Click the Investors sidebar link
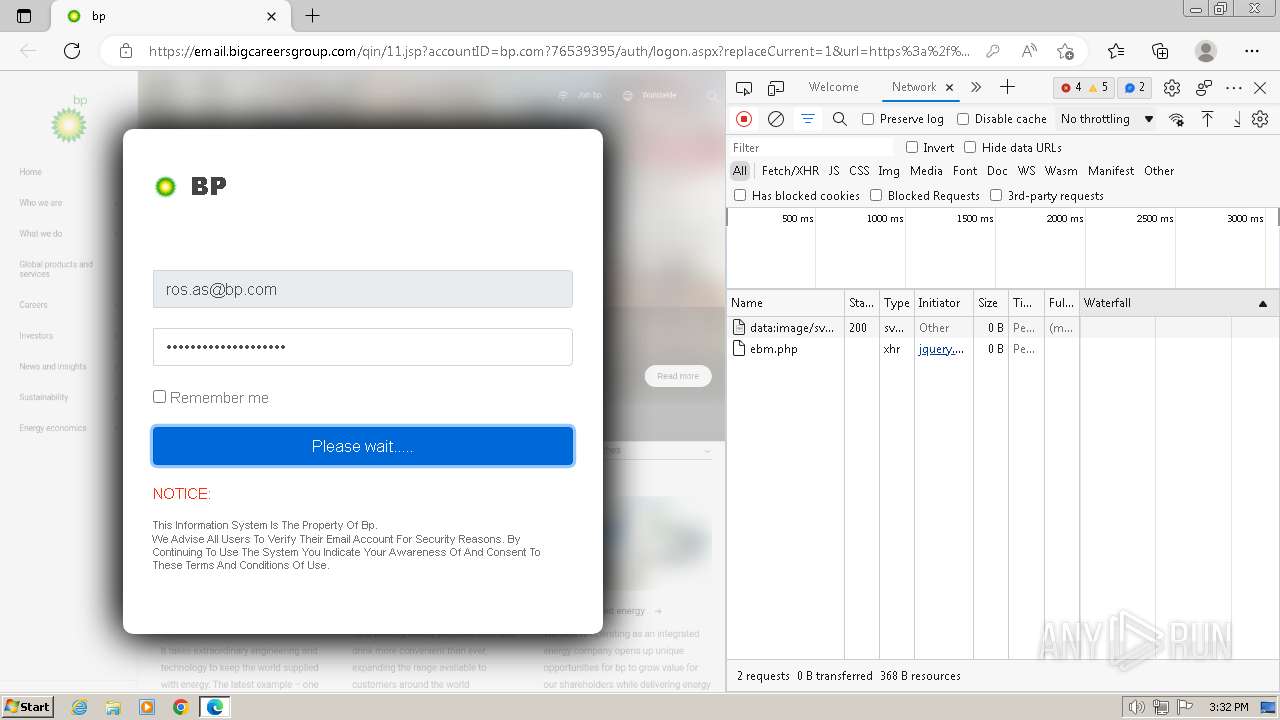The image size is (1280, 720). click(36, 336)
